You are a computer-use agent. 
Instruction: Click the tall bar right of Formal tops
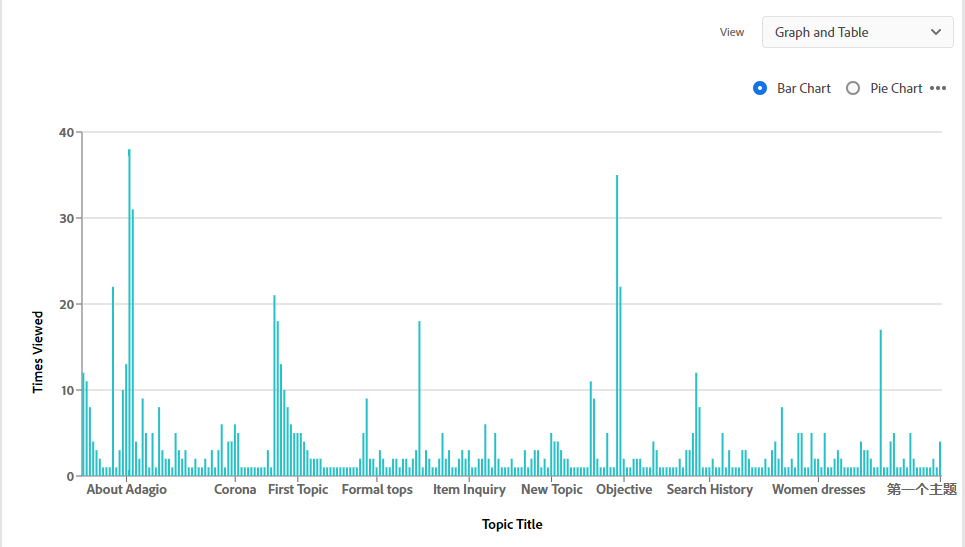(x=419, y=398)
